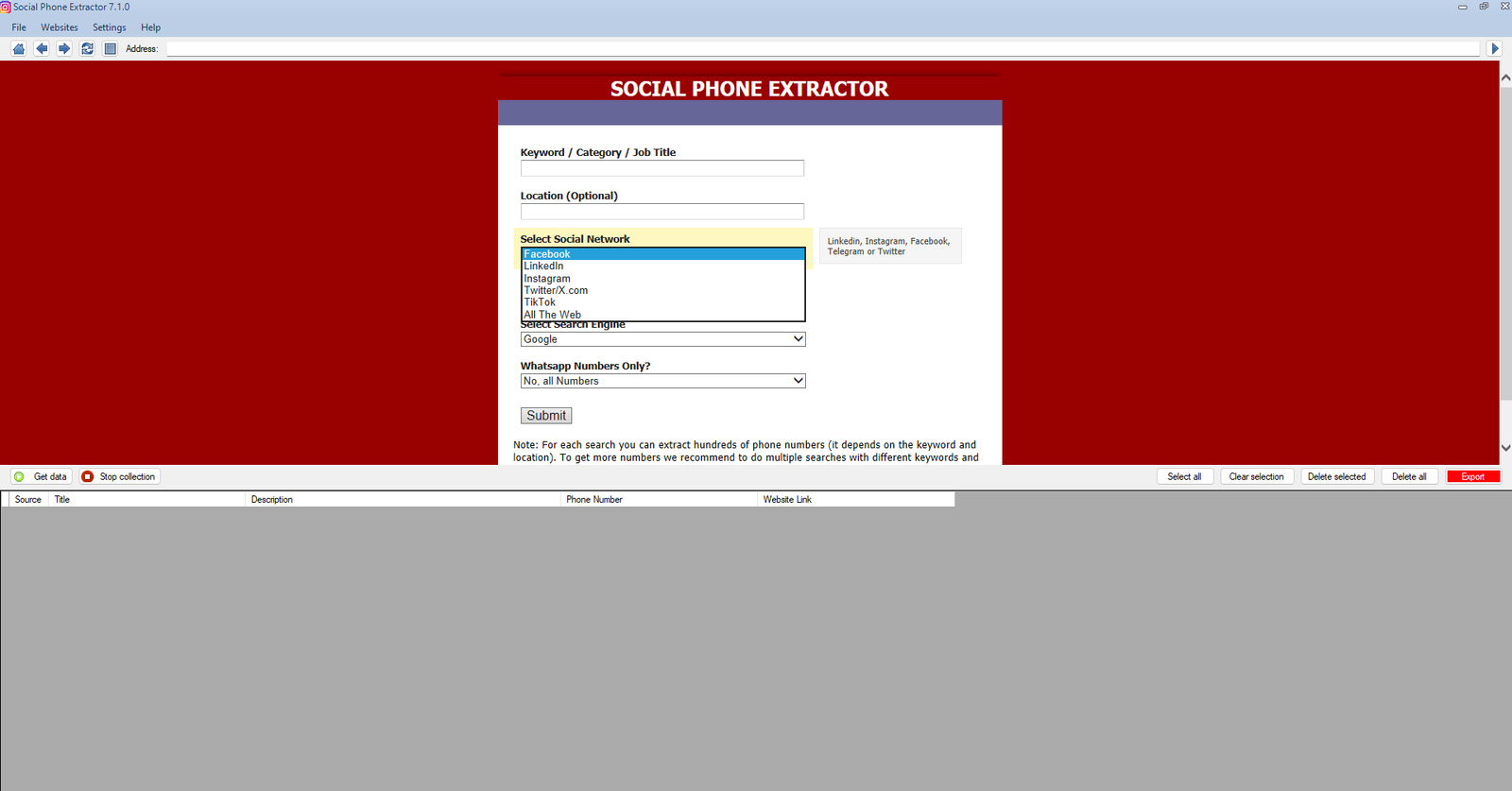This screenshot has width=1512, height=791.
Task: Open the Settings menu
Action: (x=110, y=27)
